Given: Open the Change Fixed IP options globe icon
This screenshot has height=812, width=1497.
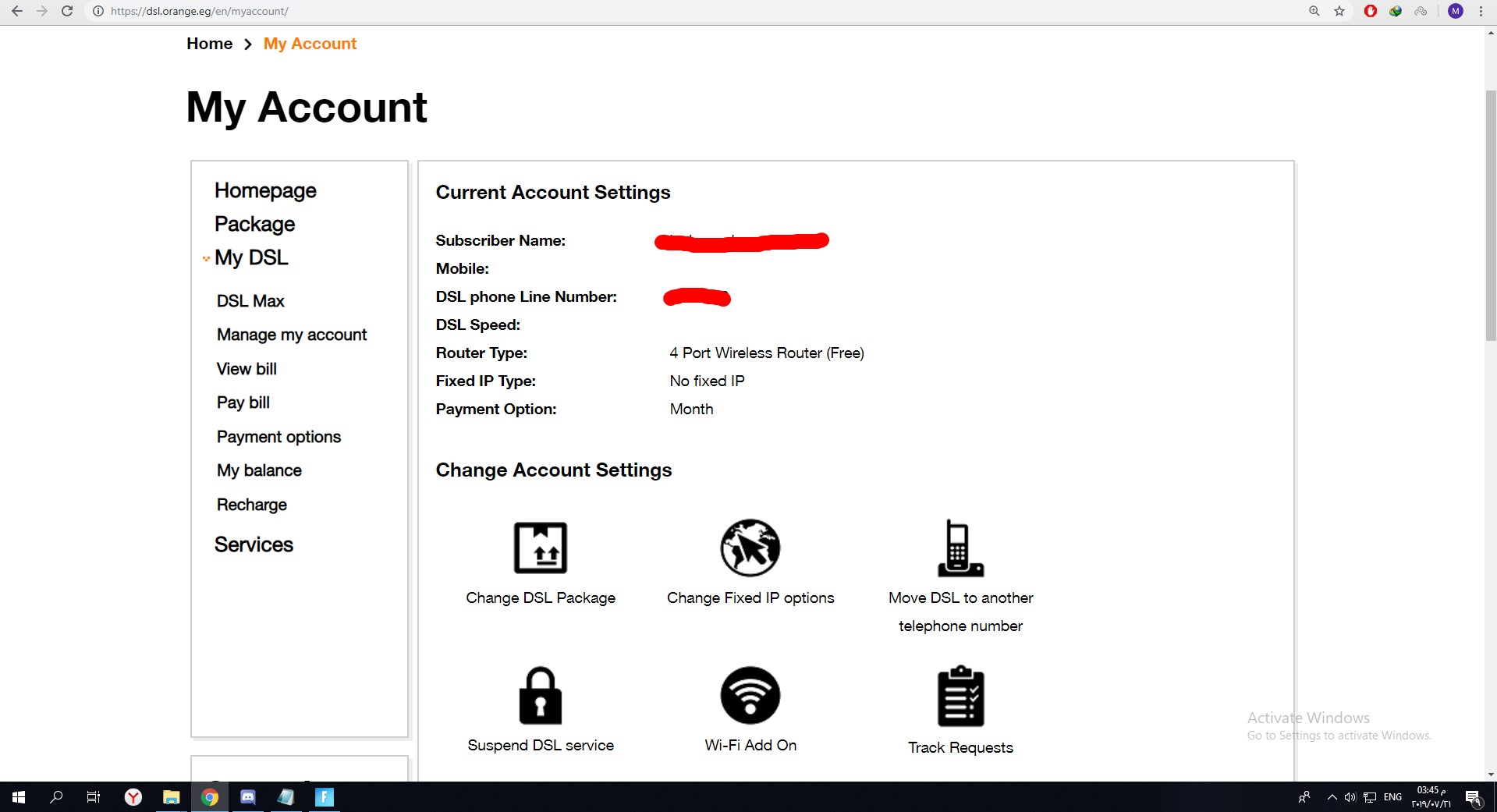Looking at the screenshot, I should tap(750, 548).
